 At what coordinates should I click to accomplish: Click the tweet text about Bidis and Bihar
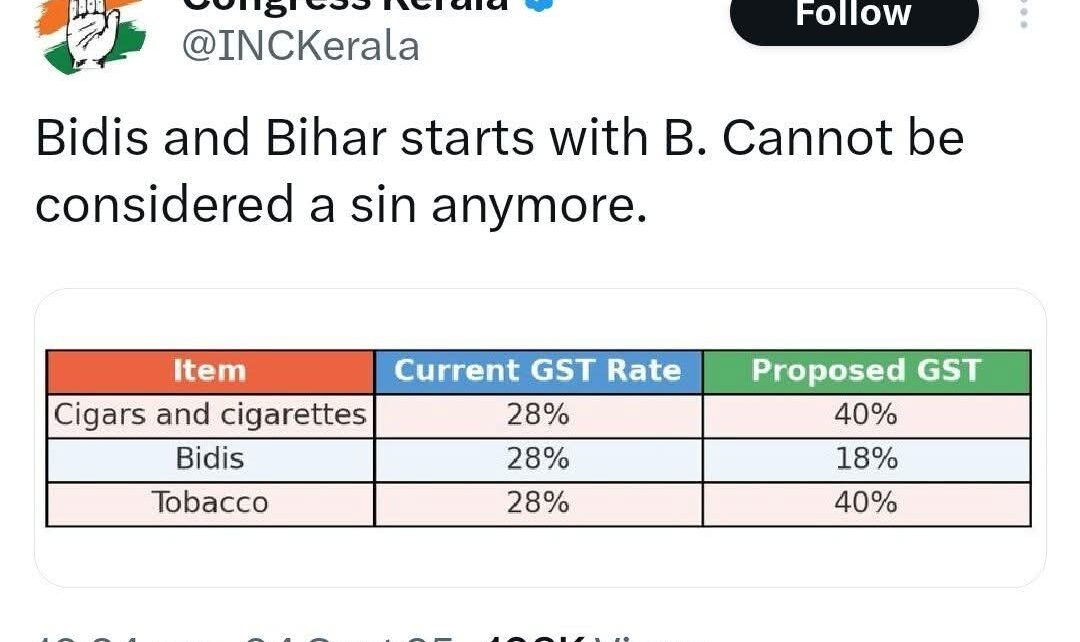tap(500, 172)
